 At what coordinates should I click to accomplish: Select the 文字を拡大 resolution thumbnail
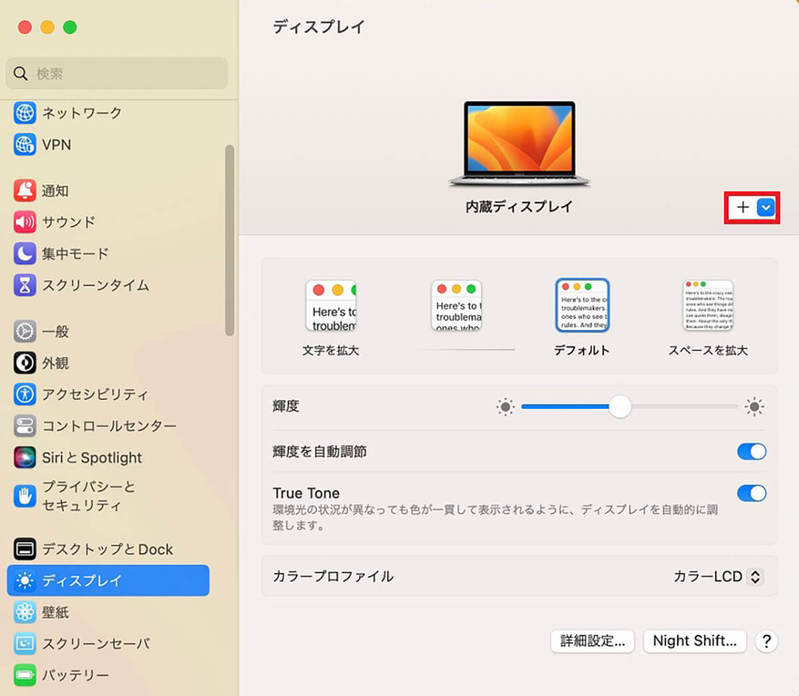tap(331, 306)
